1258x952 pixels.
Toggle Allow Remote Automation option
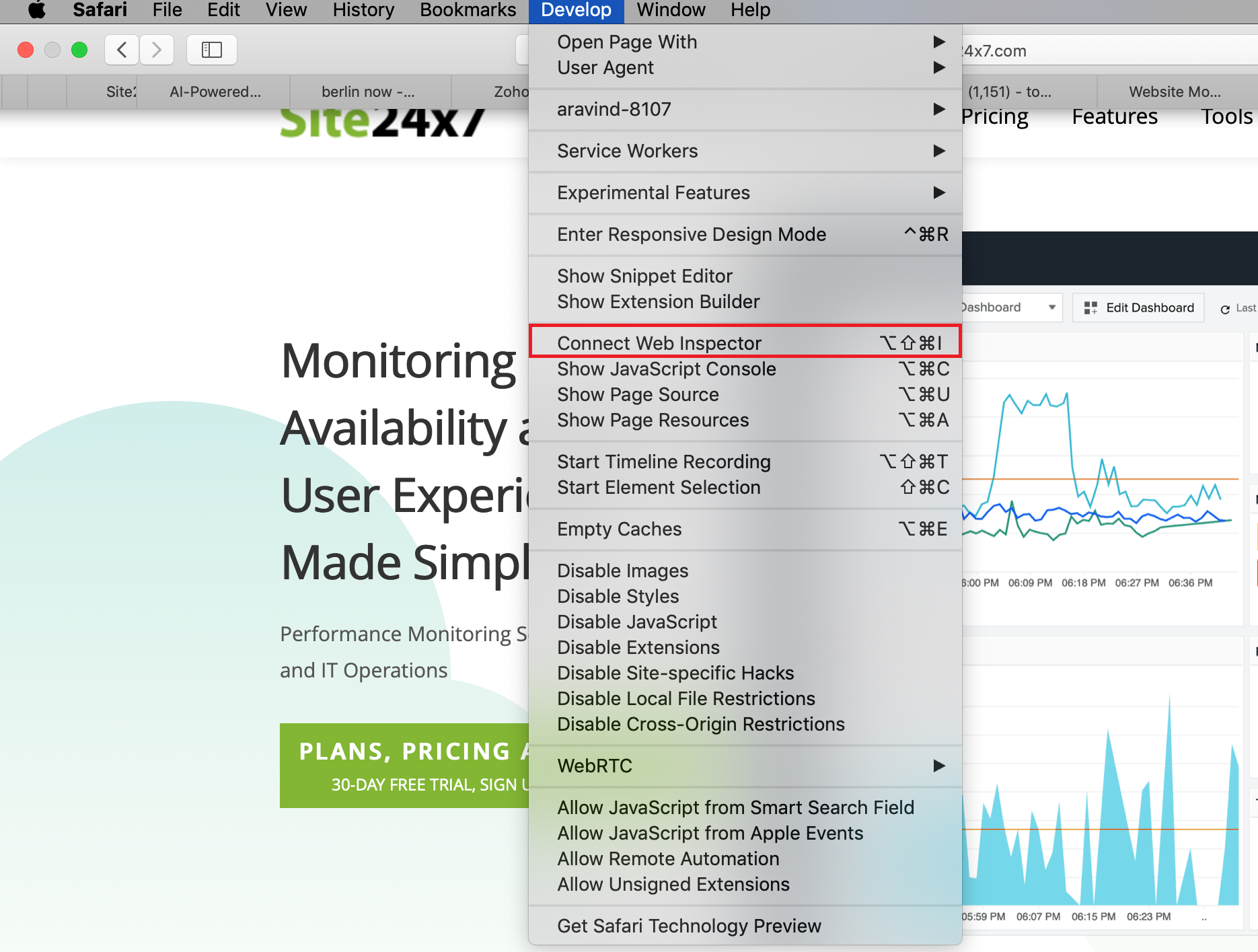(x=745, y=858)
